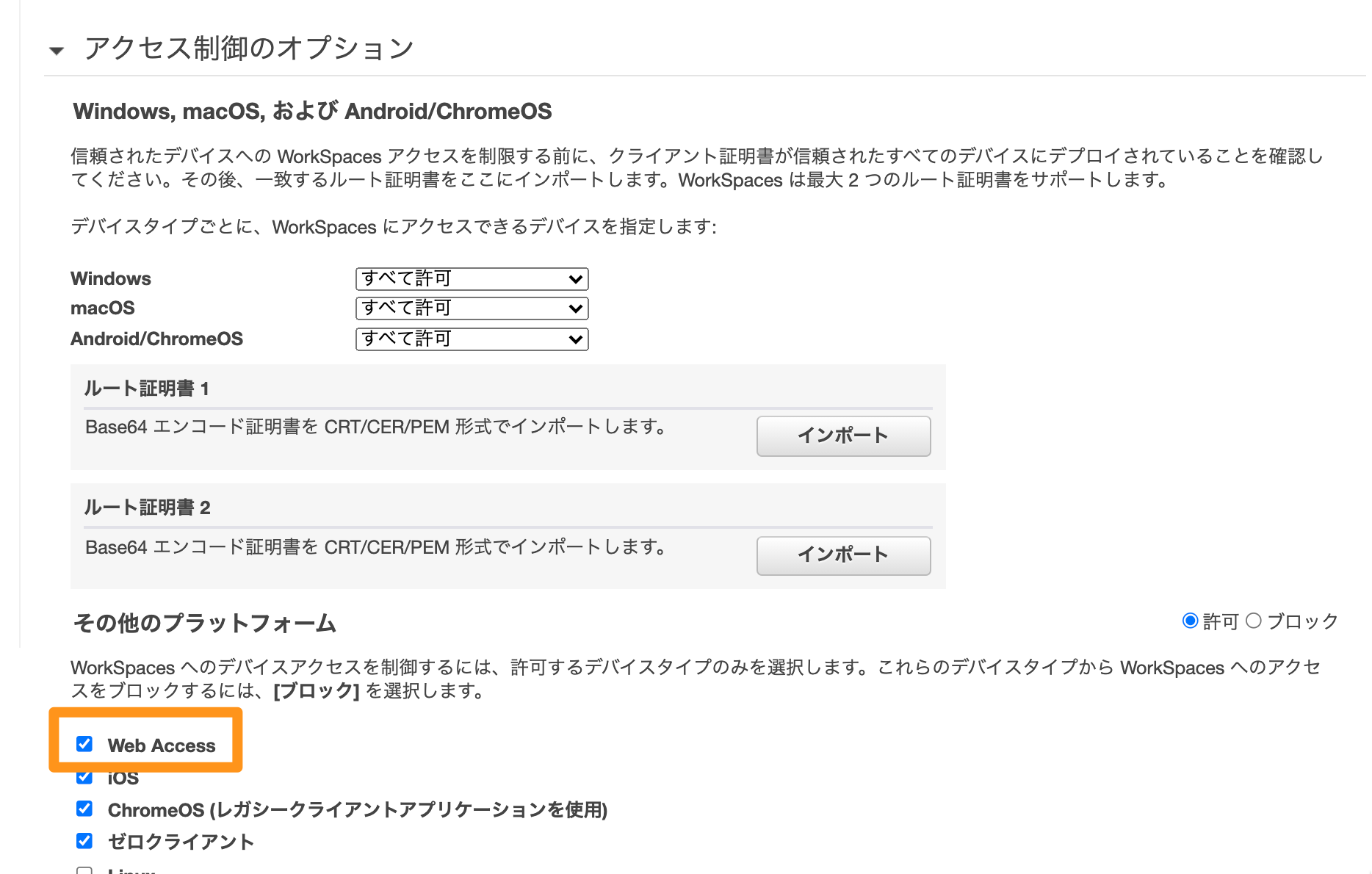Screen dimensions: 1372x874
Task: Collapse the アクセス制御のオプション section triangle
Action: 57,51
